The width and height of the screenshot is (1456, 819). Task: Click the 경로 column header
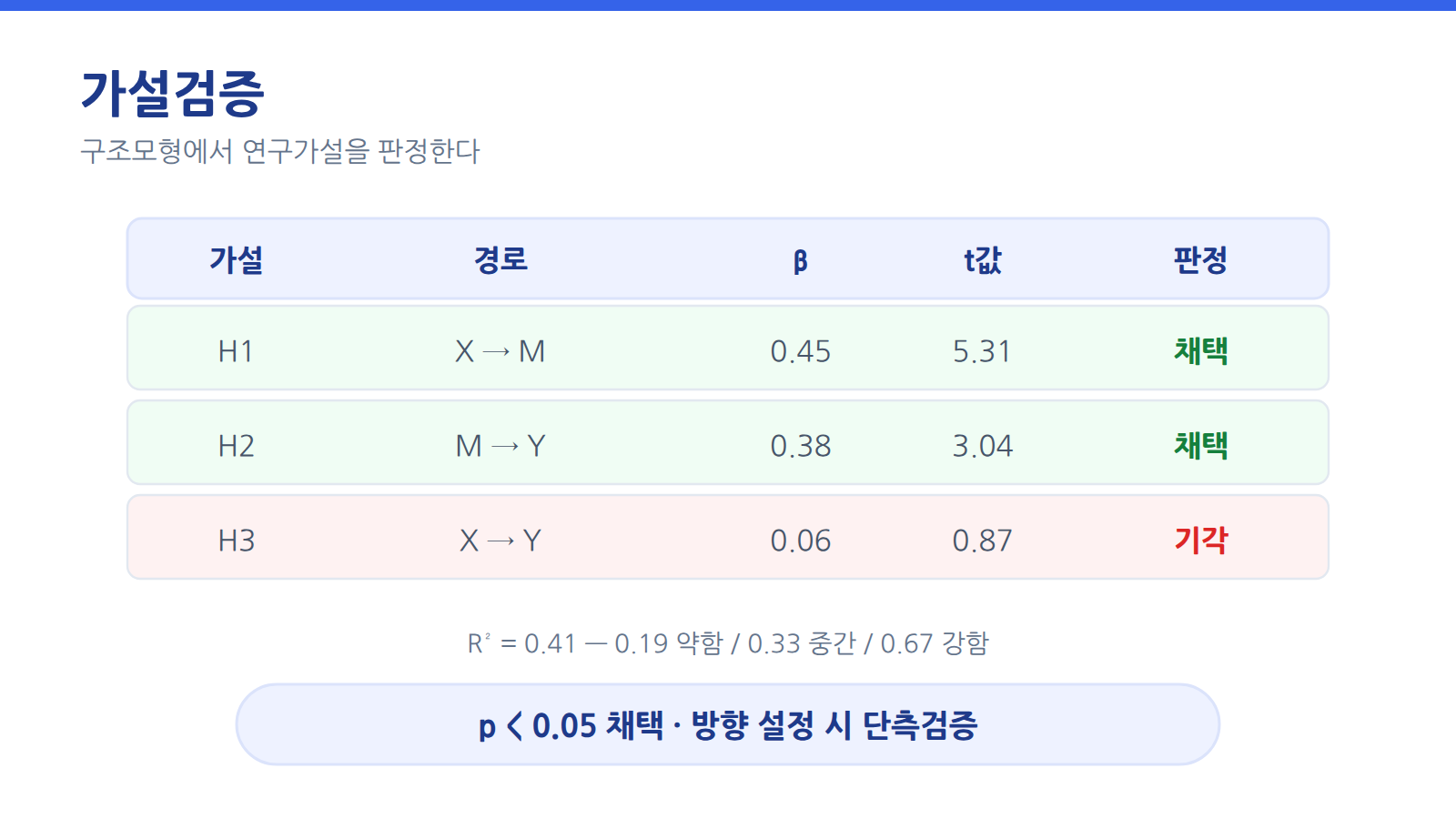(x=500, y=260)
